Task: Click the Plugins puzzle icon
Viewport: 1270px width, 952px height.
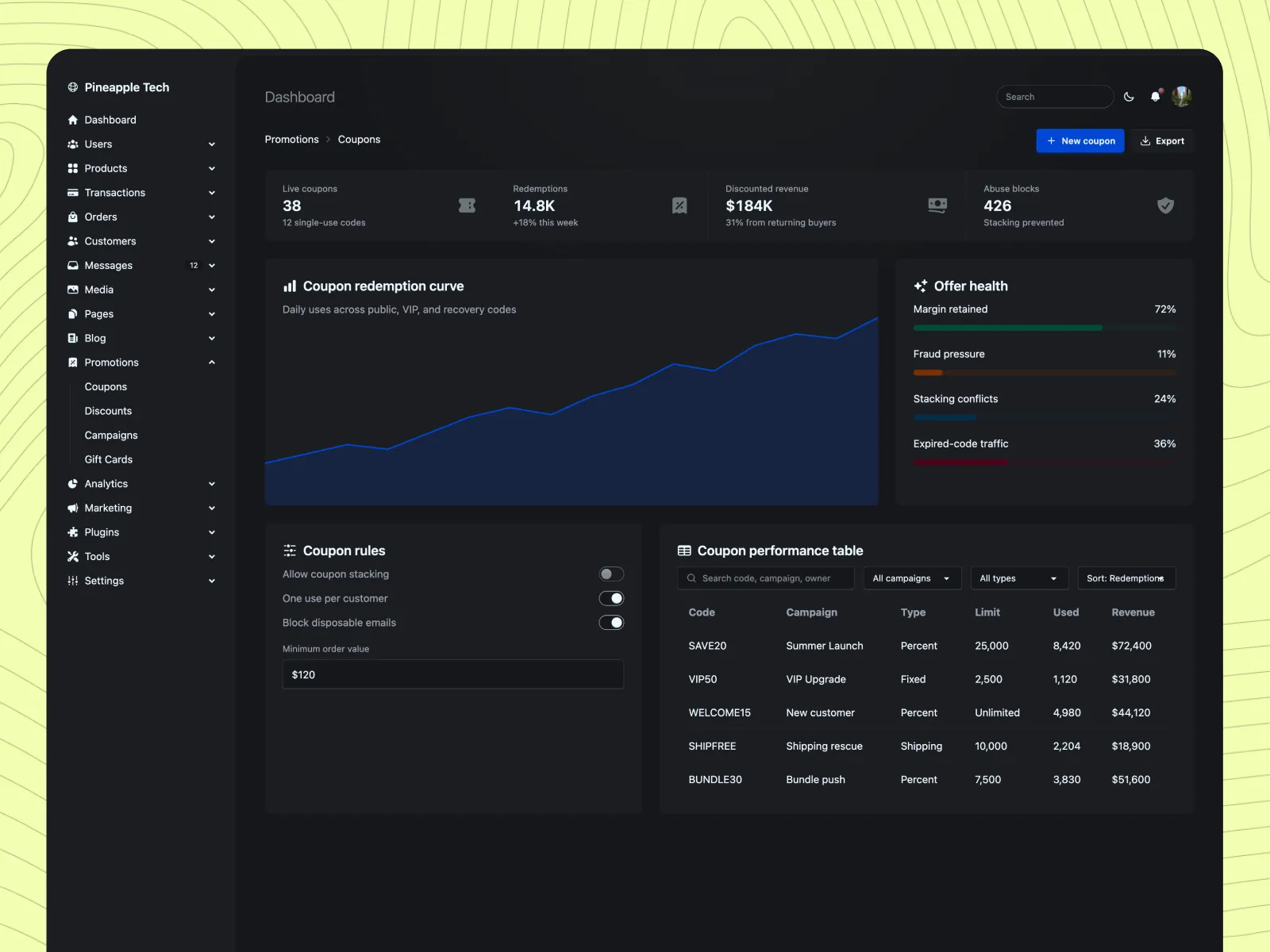Action: click(x=73, y=532)
